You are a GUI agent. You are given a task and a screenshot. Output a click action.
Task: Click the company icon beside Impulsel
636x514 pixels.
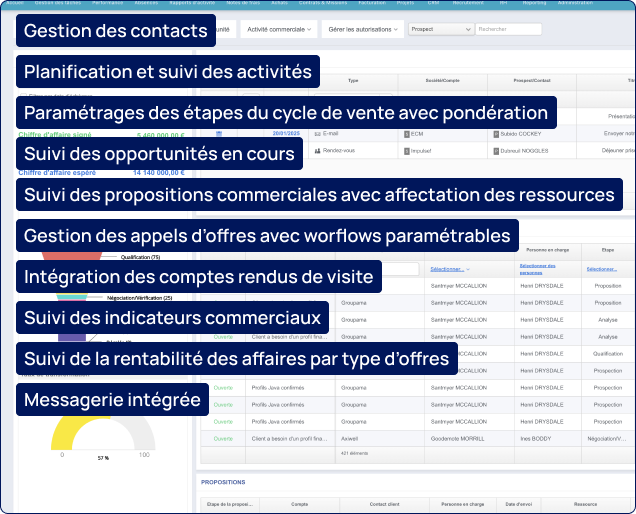pos(406,149)
